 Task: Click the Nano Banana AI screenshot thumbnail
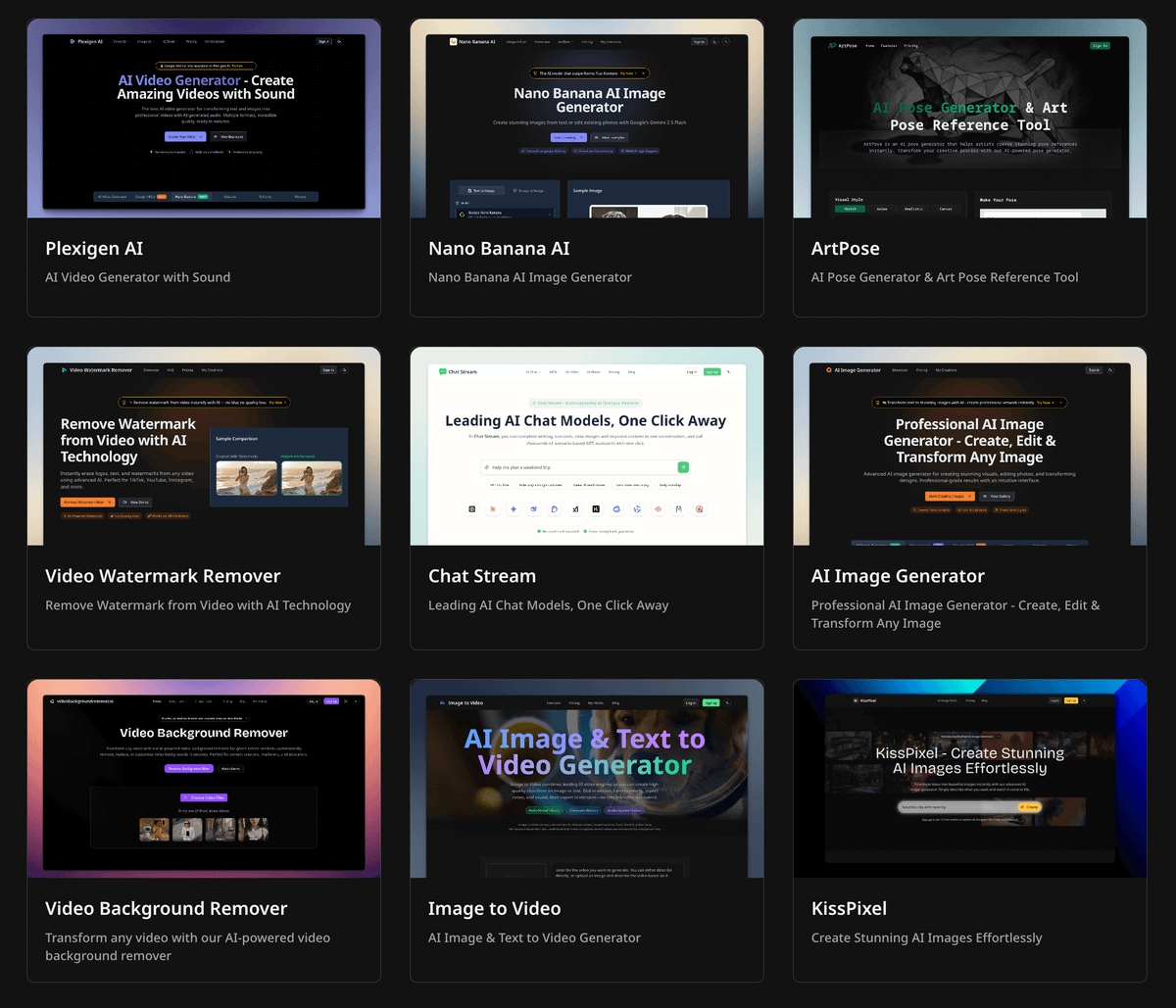point(586,119)
